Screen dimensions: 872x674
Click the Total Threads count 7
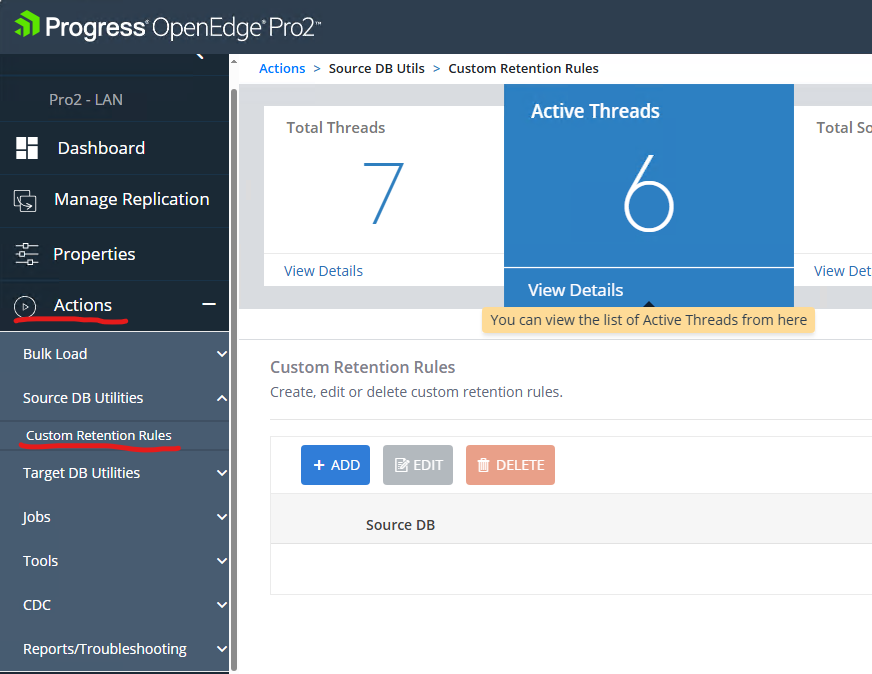pyautogui.click(x=383, y=194)
